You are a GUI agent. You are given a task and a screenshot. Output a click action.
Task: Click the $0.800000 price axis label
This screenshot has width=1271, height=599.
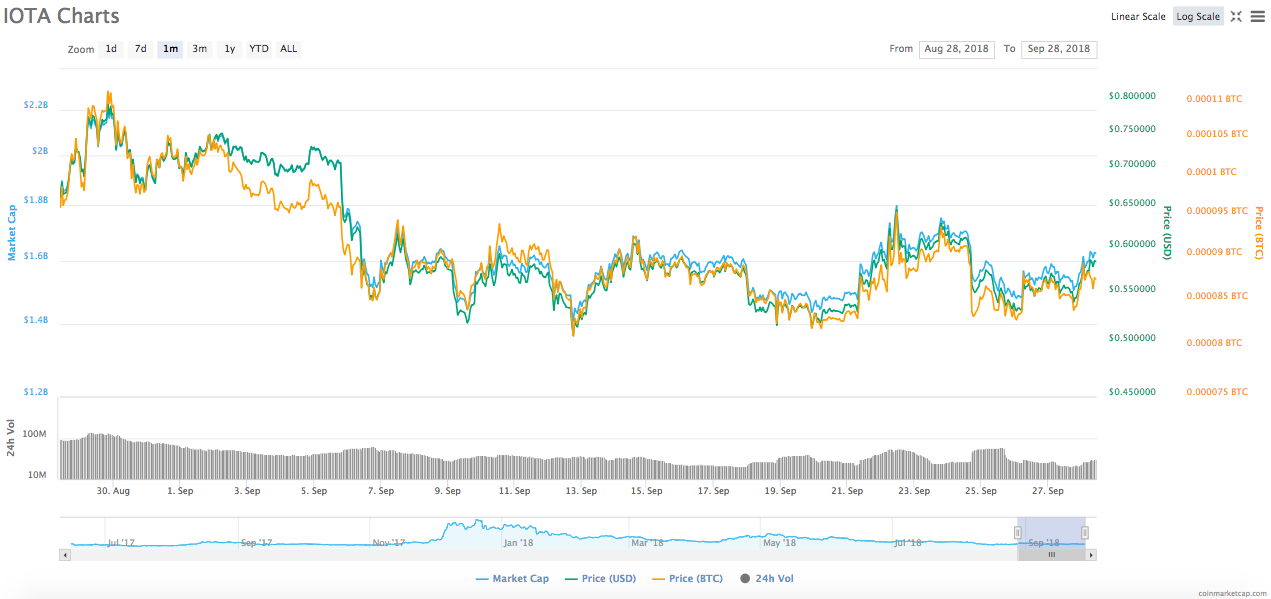point(1132,96)
